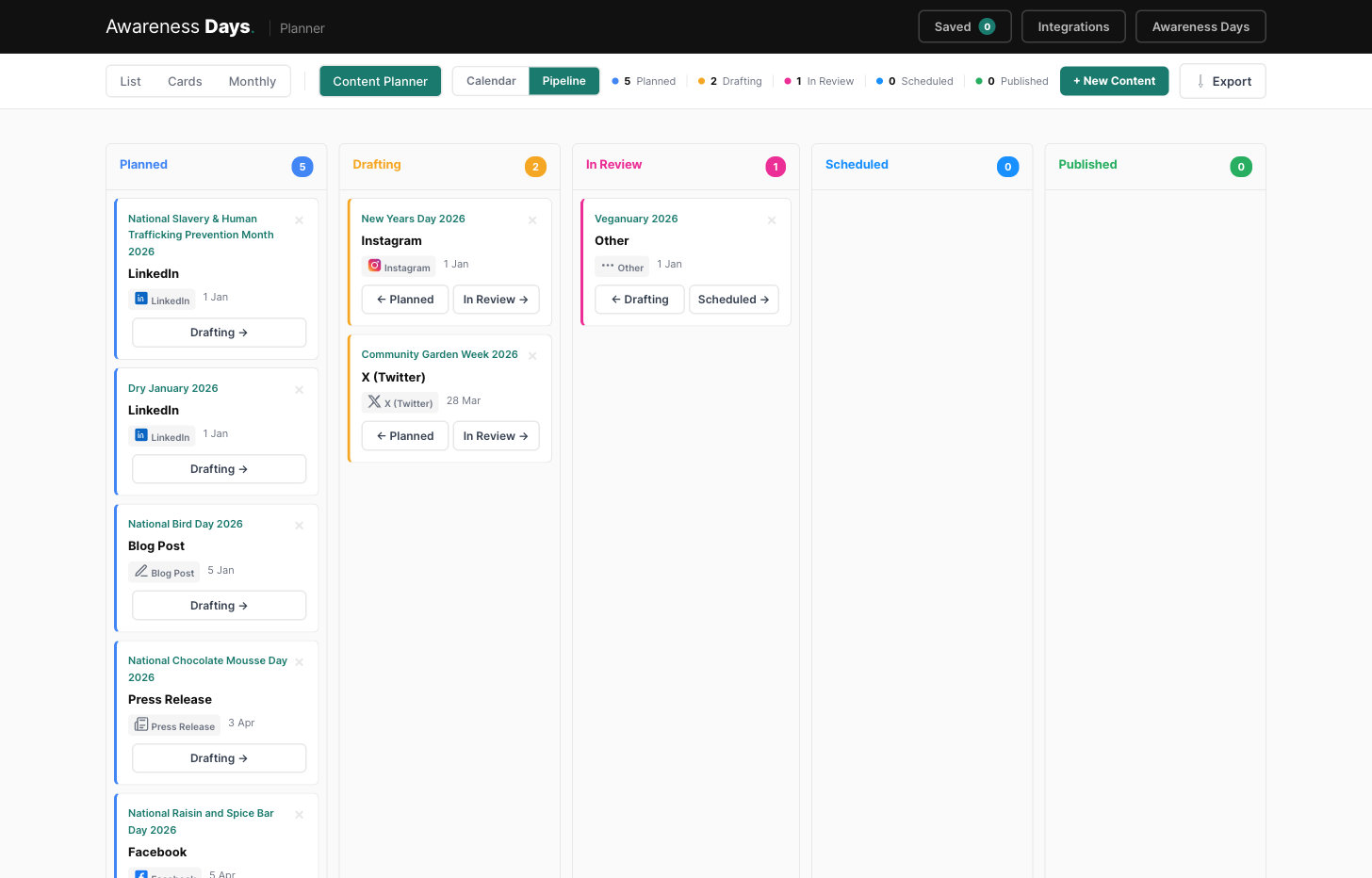Click the '0 Published' status counter
Image resolution: width=1372 pixels, height=878 pixels.
point(1012,81)
